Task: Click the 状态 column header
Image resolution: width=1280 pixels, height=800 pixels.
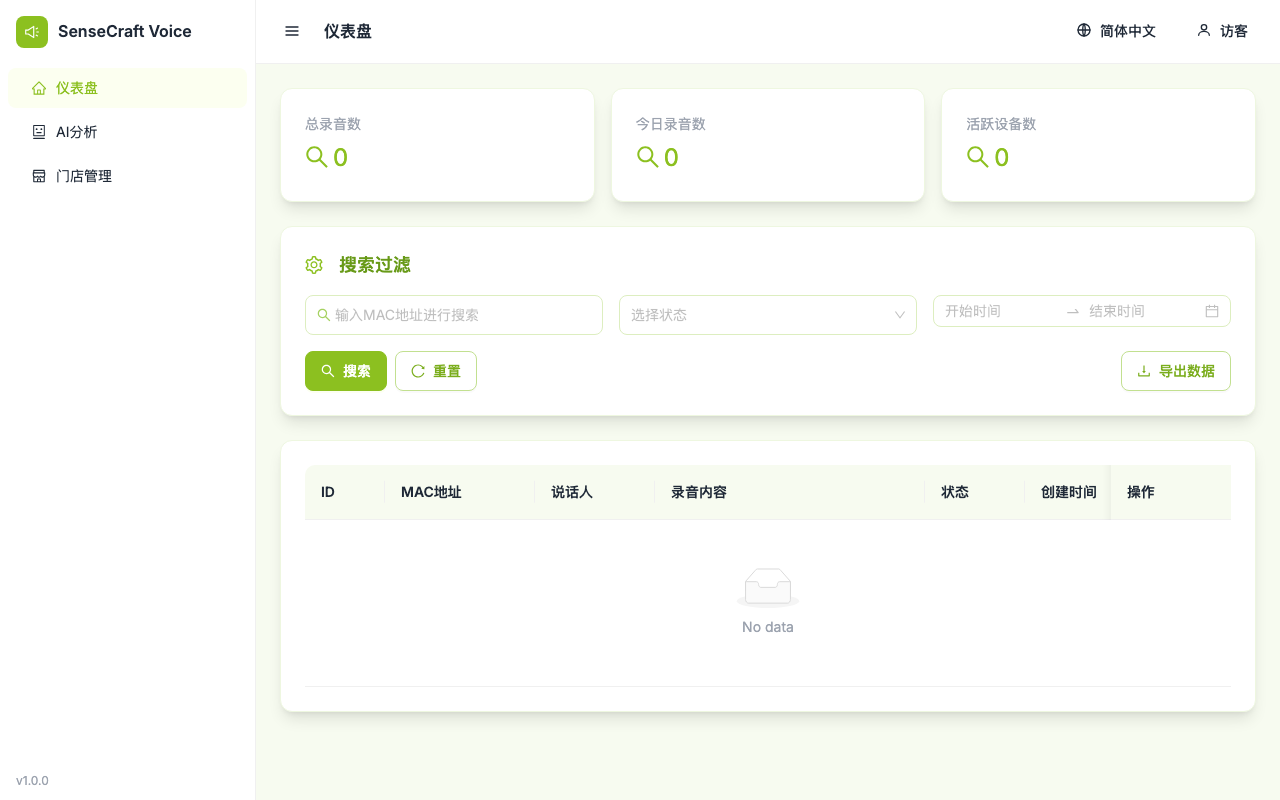Action: click(x=975, y=492)
